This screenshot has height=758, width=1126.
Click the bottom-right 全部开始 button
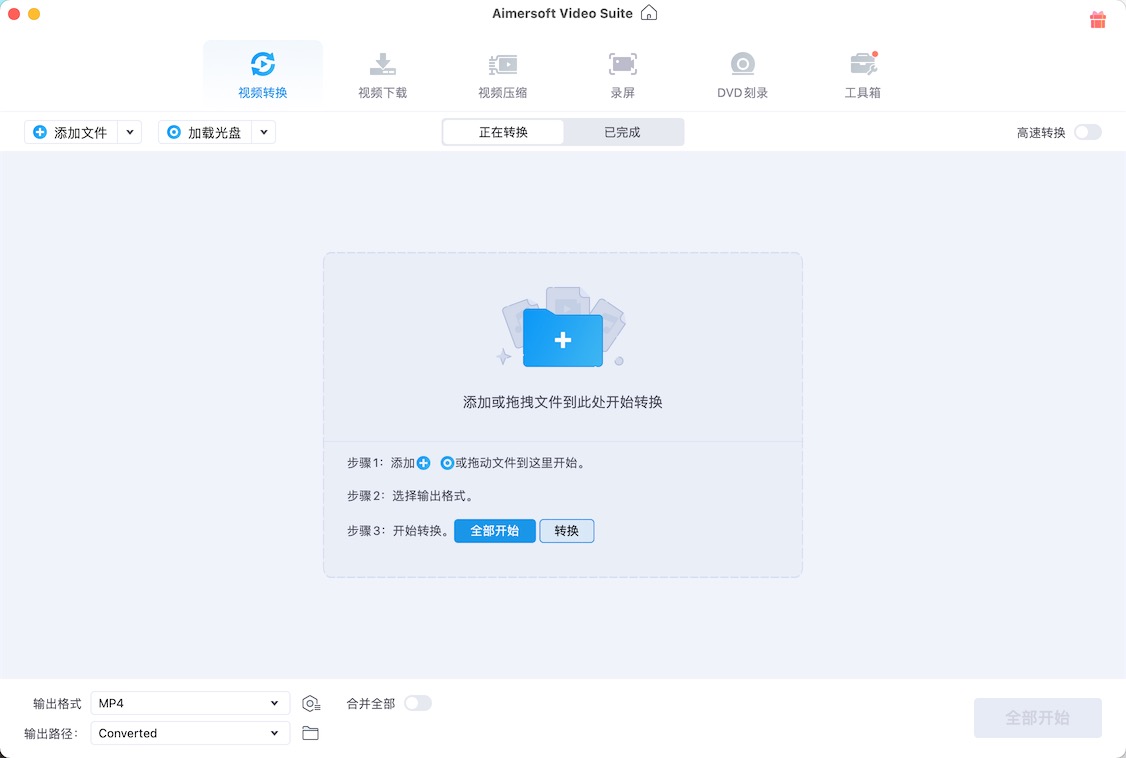pyautogui.click(x=1038, y=718)
